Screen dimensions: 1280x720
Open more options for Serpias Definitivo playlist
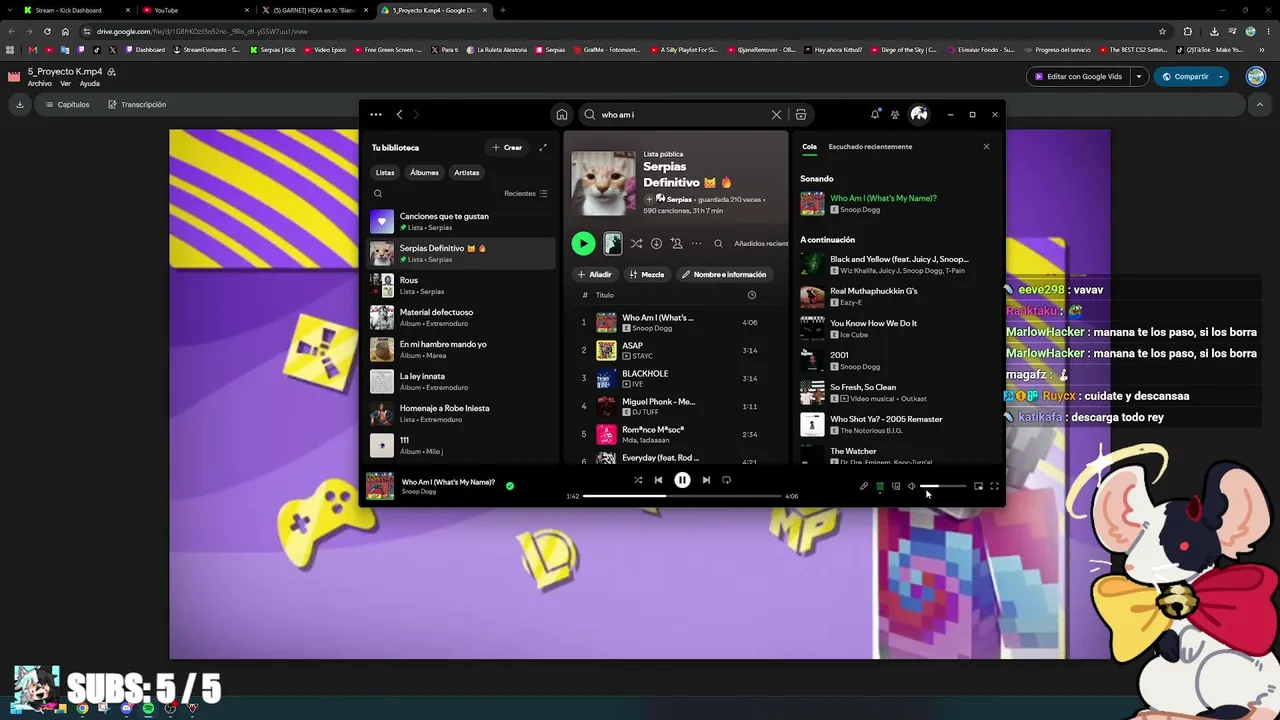point(696,244)
